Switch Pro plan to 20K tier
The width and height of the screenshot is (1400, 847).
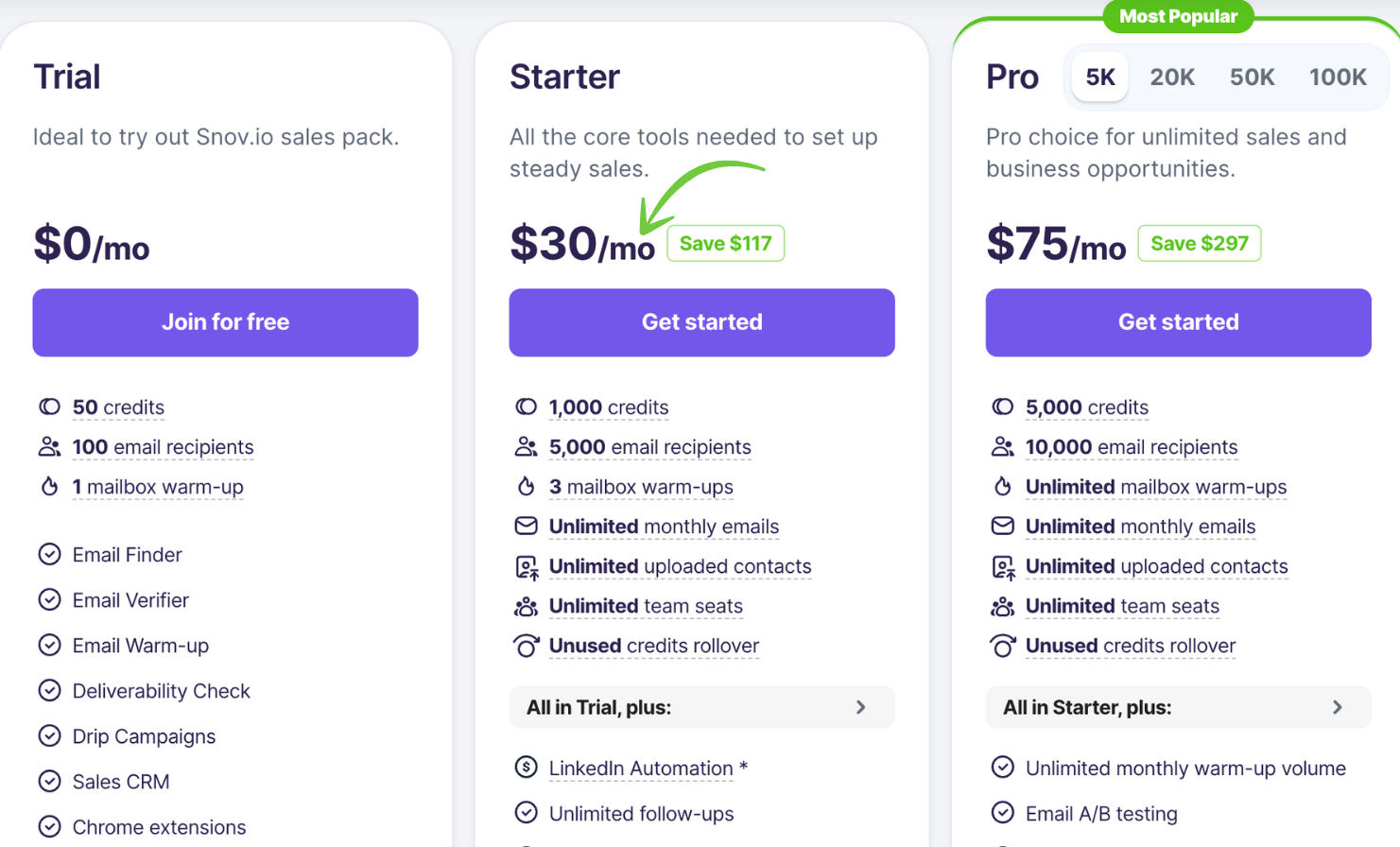(1172, 78)
